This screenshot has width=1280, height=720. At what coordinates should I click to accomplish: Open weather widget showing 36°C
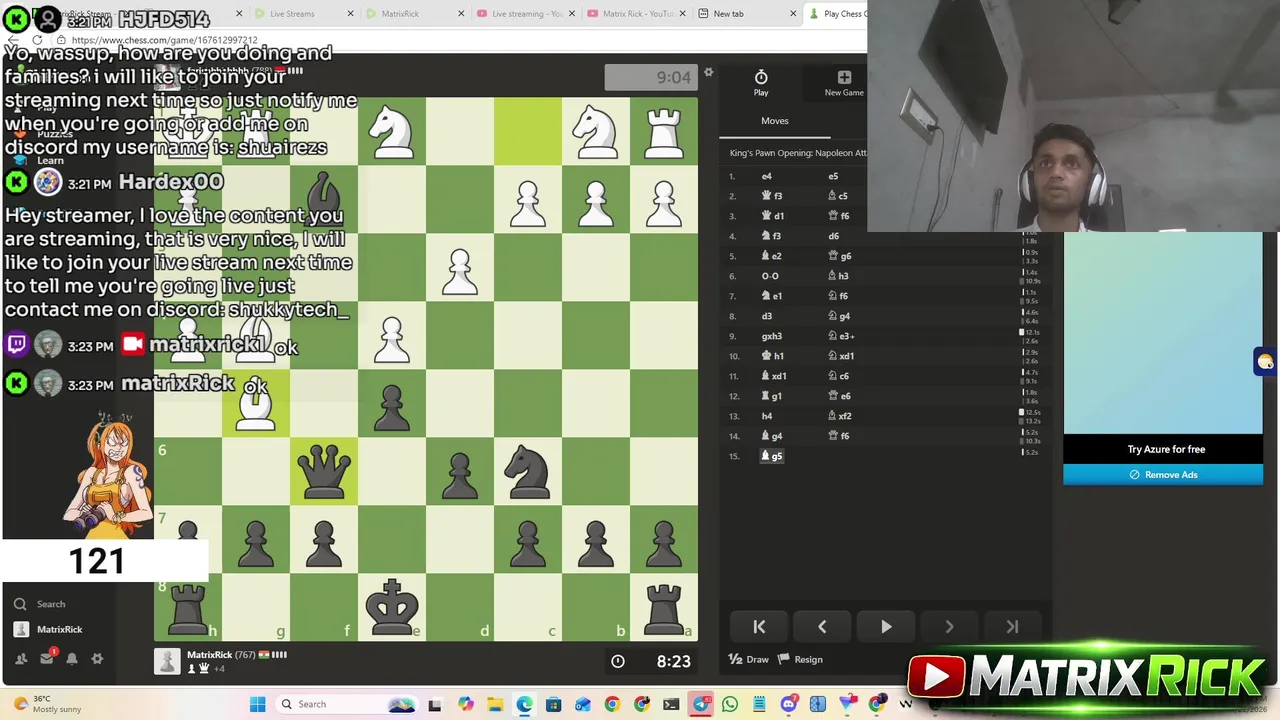[x=48, y=704]
